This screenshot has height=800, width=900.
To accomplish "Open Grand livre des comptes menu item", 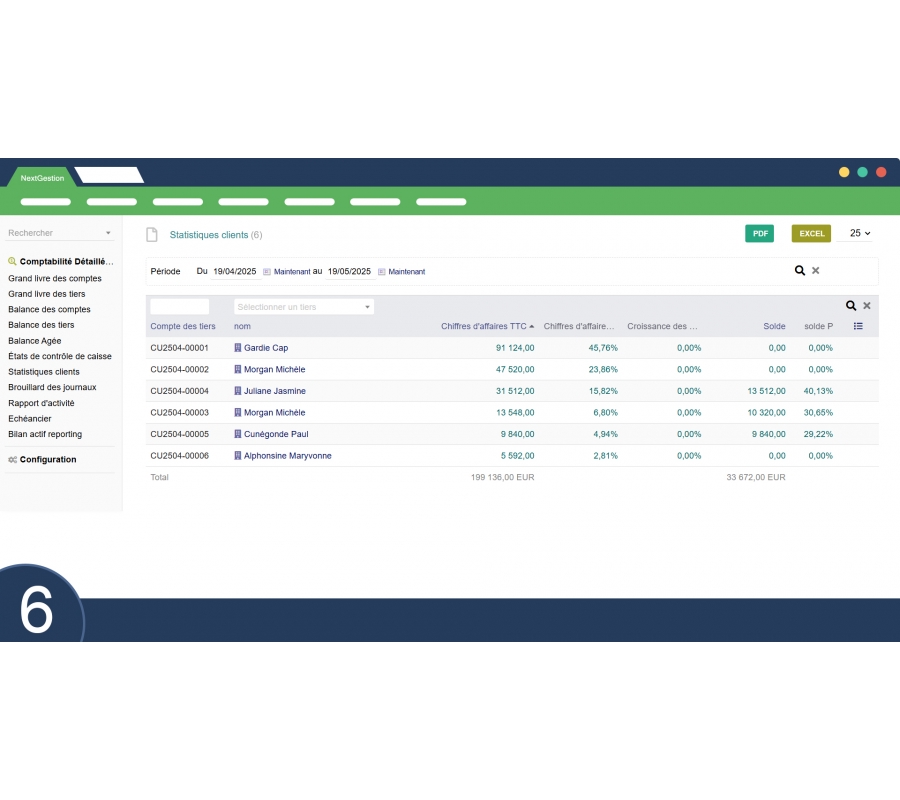I will point(55,279).
